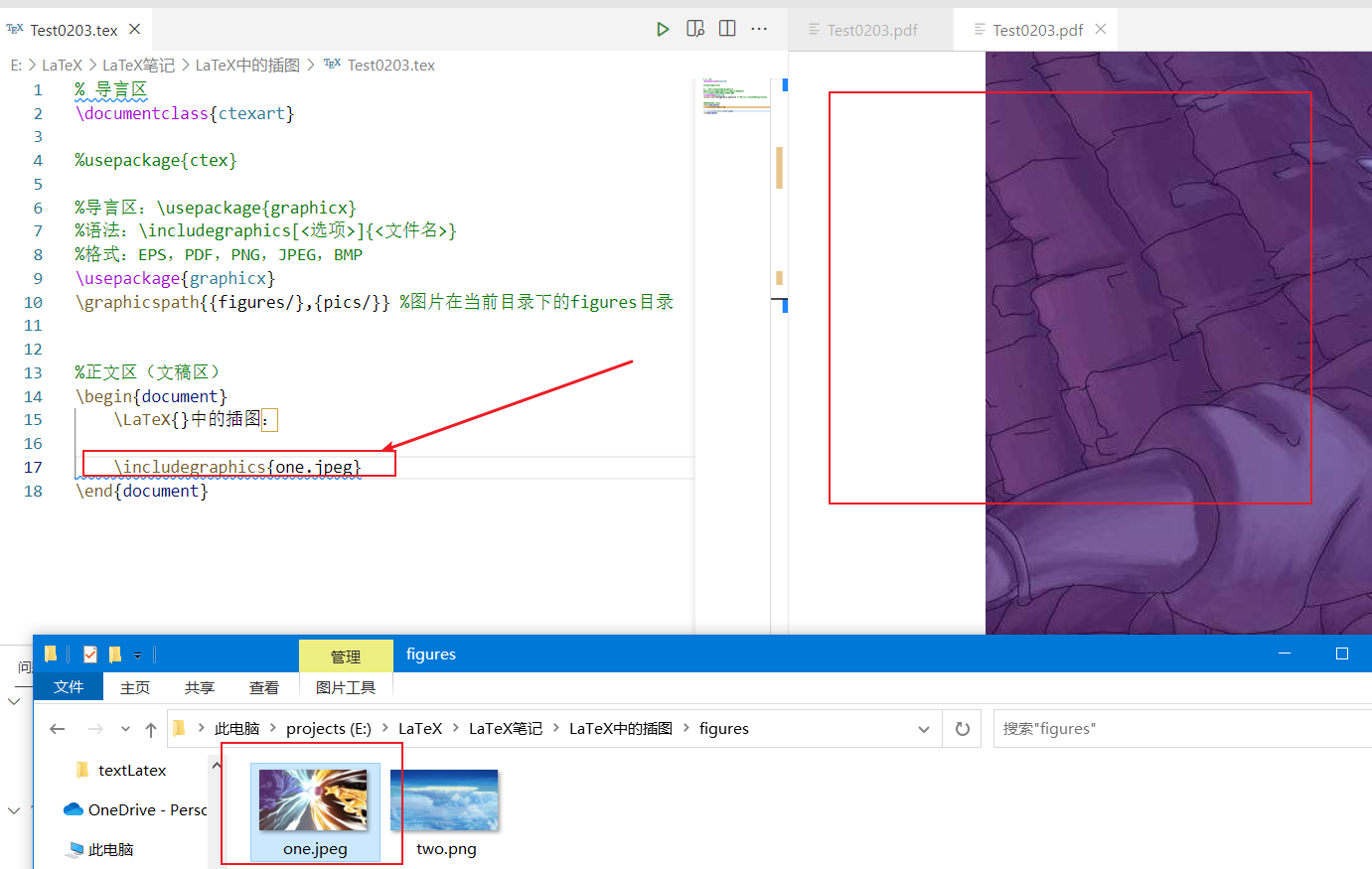Select the one.jpeg thumbnail
This screenshot has height=869, width=1372.
(313, 799)
